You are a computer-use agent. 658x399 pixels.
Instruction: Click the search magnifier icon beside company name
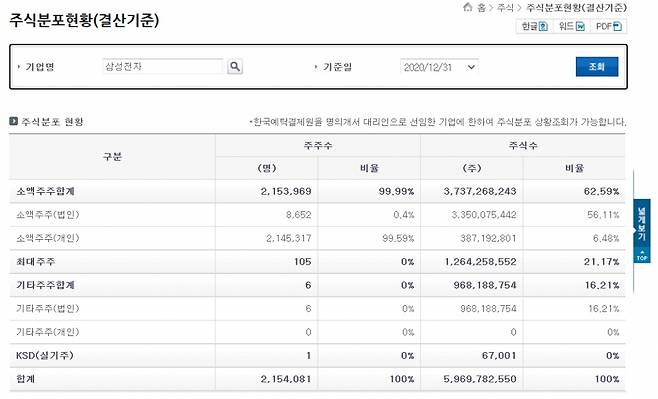pos(235,66)
